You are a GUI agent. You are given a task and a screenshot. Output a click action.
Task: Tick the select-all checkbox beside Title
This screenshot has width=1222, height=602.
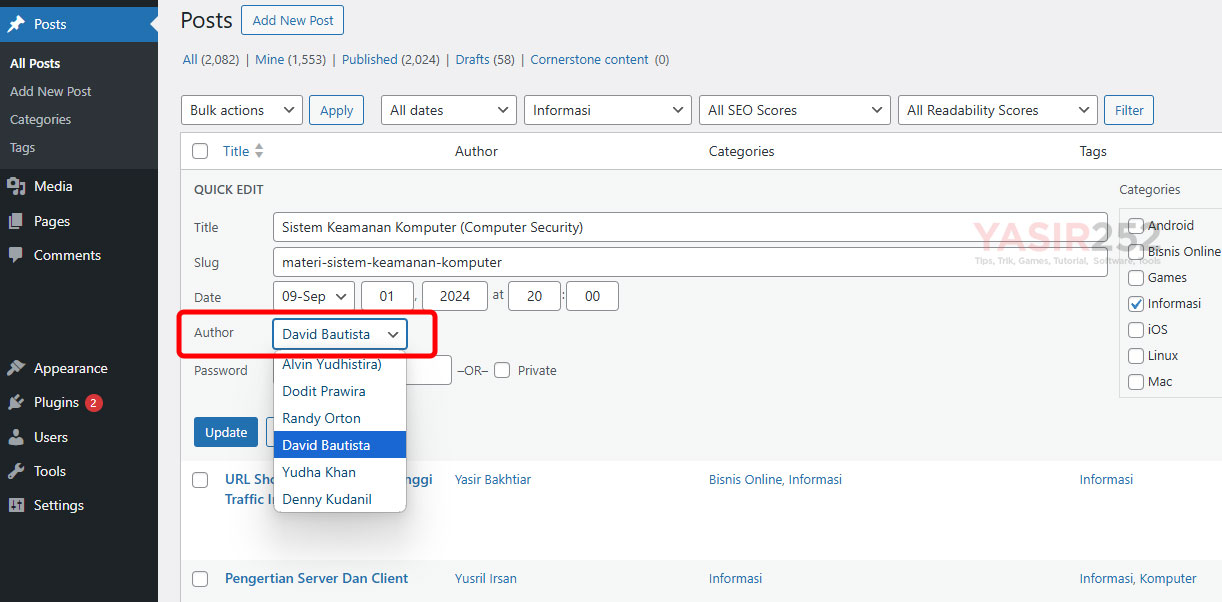pos(200,151)
